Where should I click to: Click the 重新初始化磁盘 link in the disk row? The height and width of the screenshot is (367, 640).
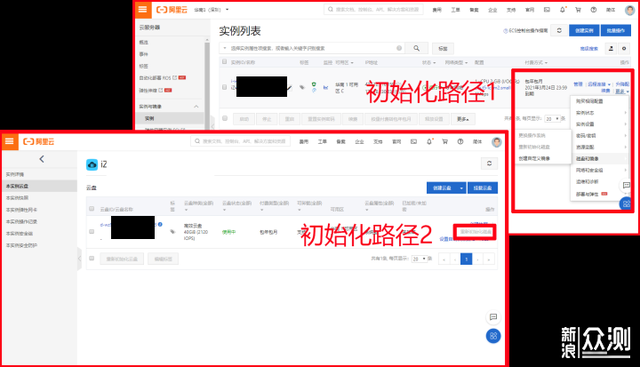coord(475,231)
